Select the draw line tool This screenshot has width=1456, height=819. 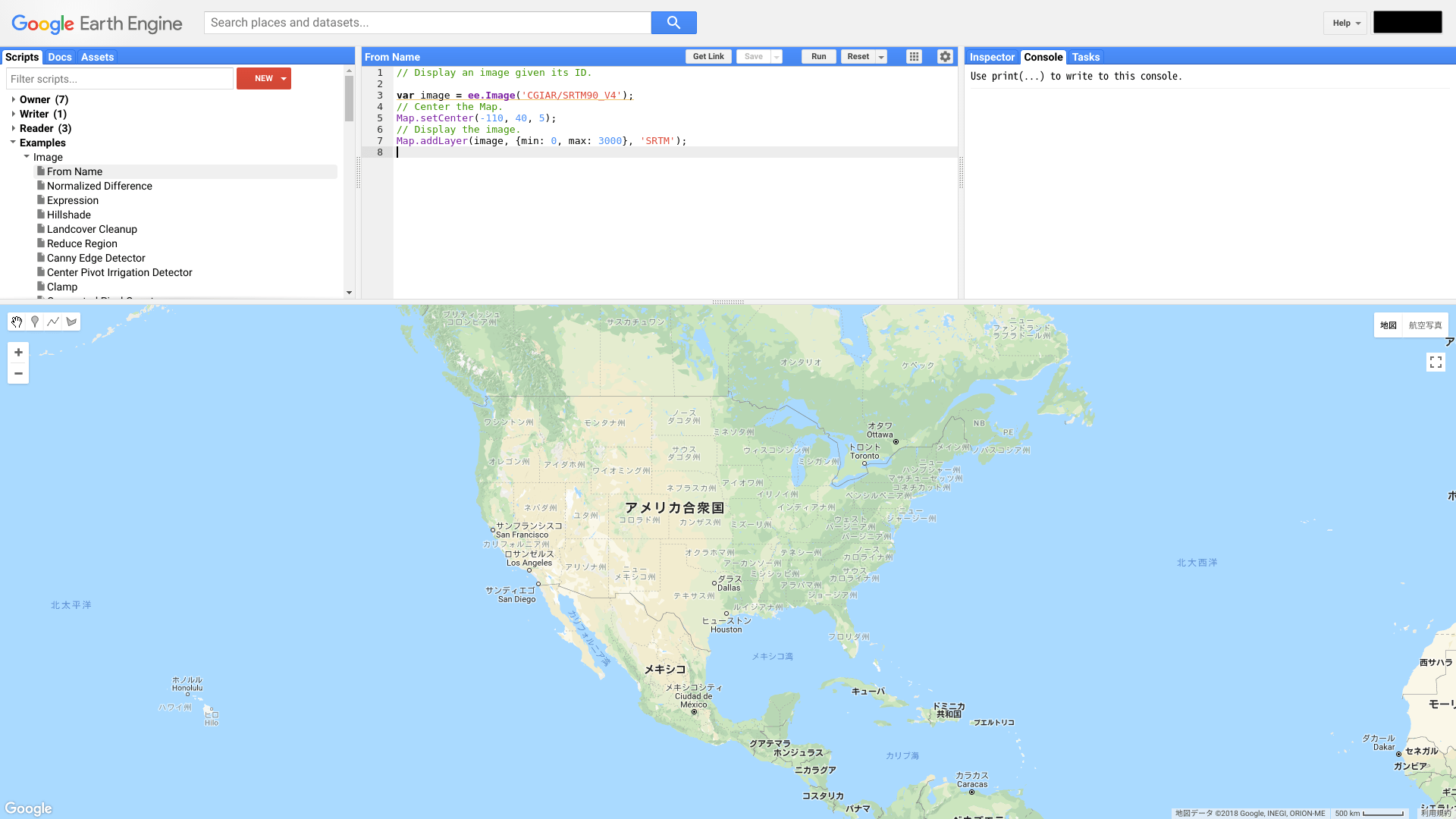tap(53, 322)
